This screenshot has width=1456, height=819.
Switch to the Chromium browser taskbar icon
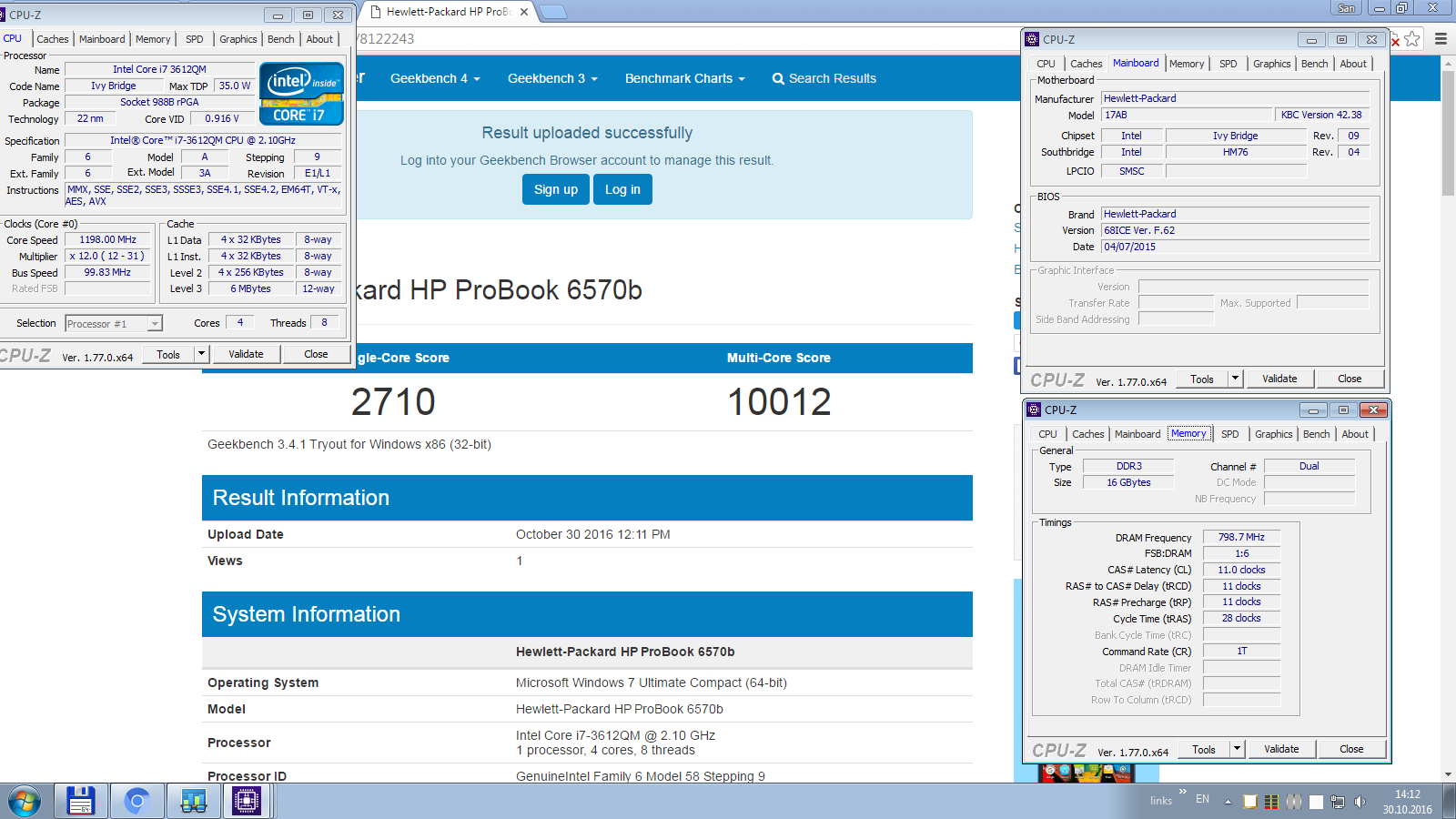pos(137,802)
